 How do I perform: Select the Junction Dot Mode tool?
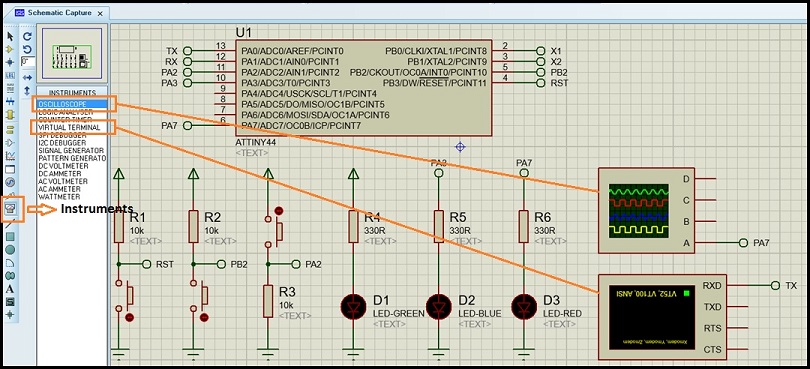10,63
